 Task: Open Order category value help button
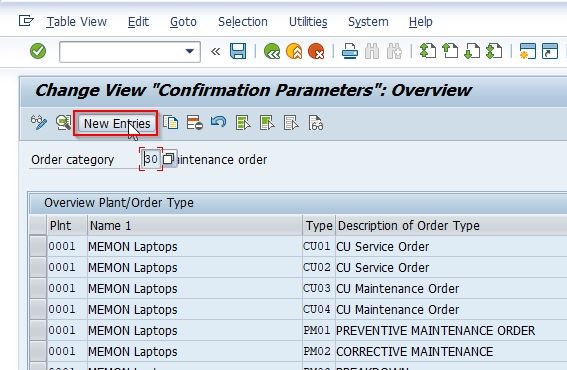pyautogui.click(x=169, y=159)
